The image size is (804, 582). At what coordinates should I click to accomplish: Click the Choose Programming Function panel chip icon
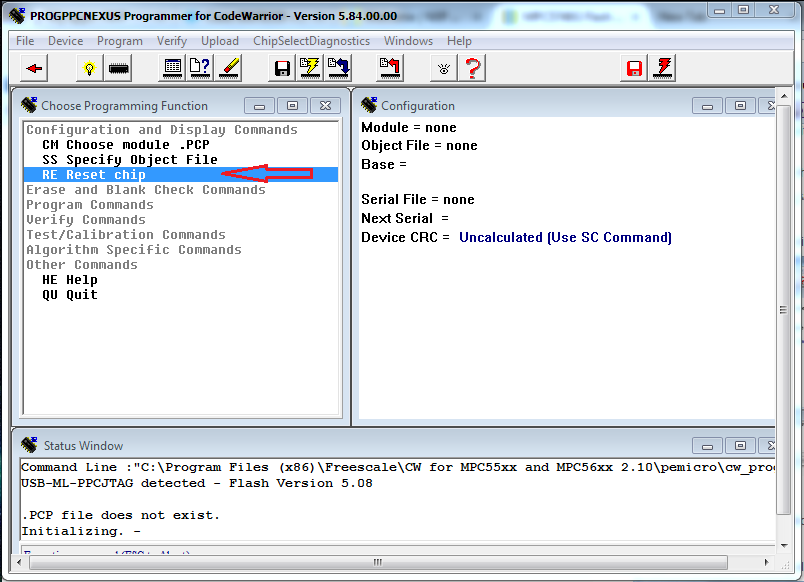point(29,105)
